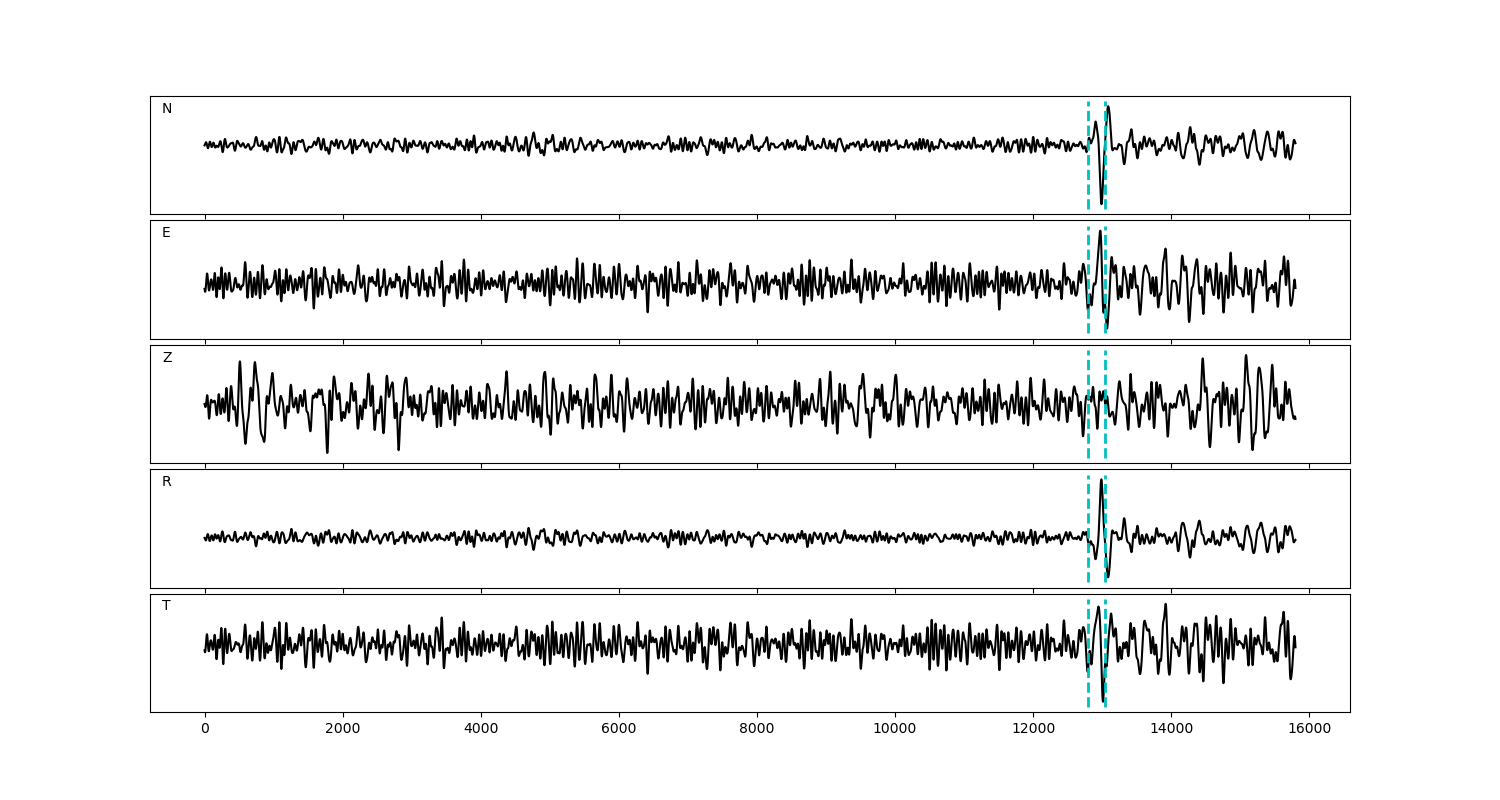The image size is (1500, 800).
Task: Click the R panel label
Action: [x=167, y=482]
